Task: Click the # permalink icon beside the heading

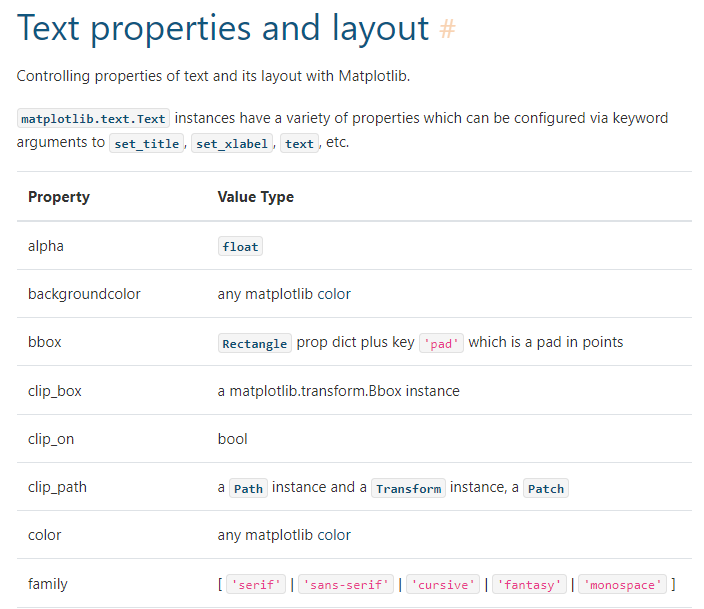Action: tap(447, 29)
